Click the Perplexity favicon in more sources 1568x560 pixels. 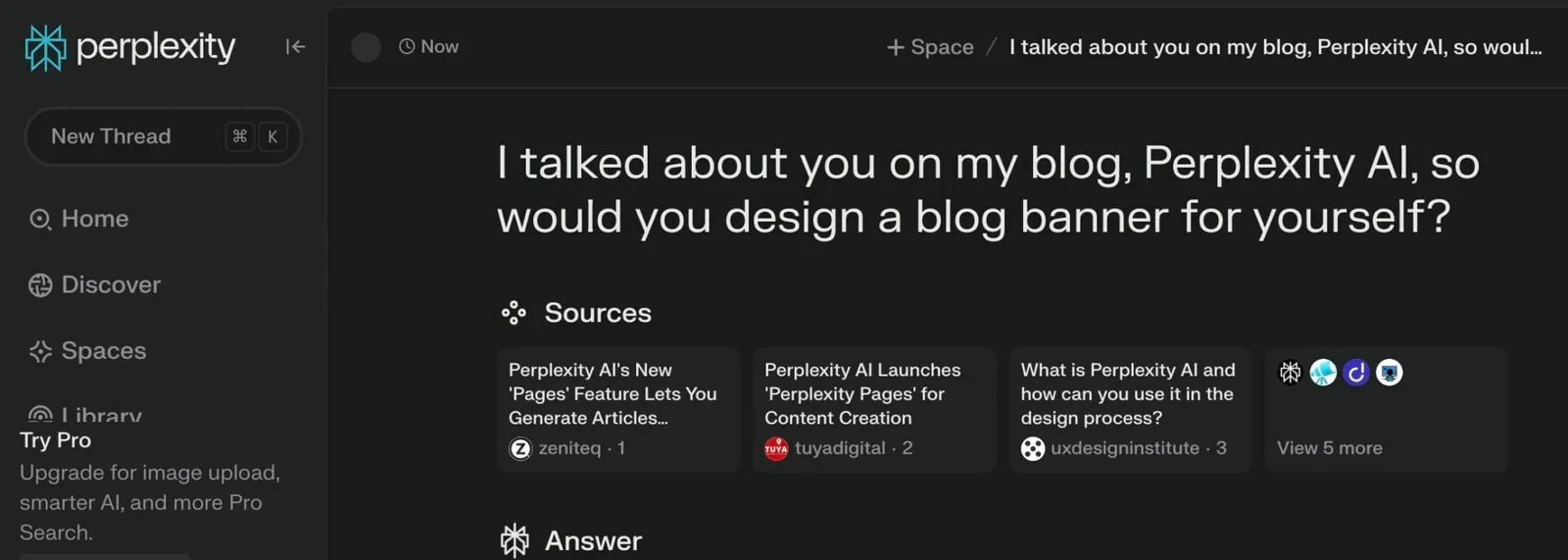tap(1291, 373)
